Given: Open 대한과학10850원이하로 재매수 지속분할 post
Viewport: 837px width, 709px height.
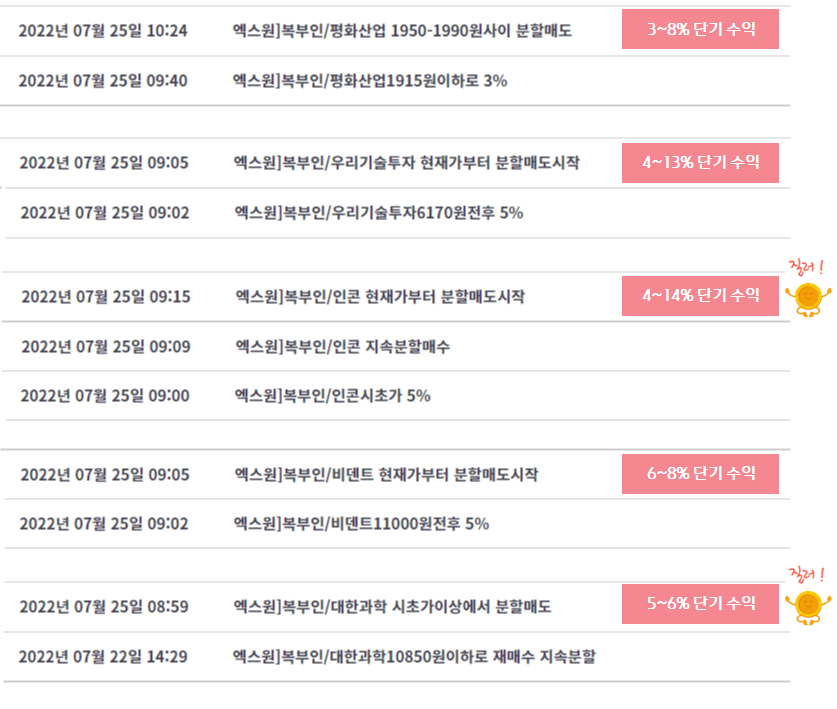Looking at the screenshot, I should pyautogui.click(x=414, y=657).
